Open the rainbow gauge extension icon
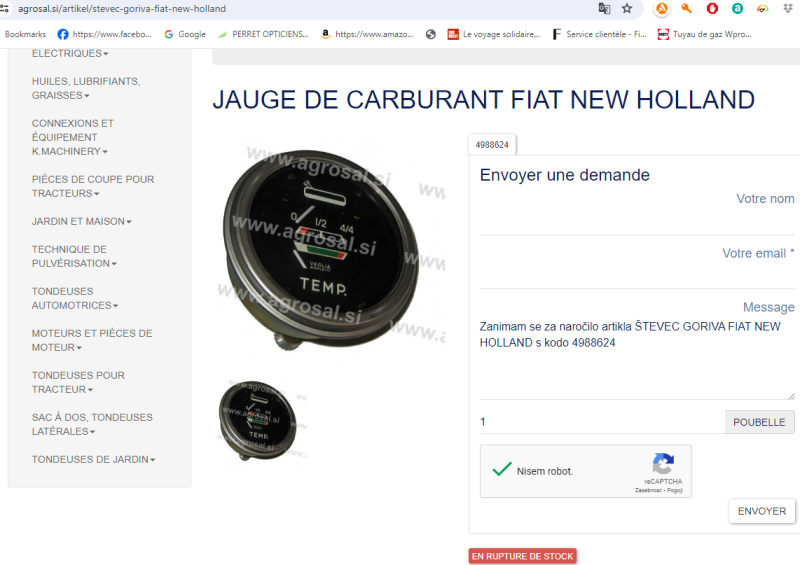Viewport: 800px width, 565px height. click(763, 8)
